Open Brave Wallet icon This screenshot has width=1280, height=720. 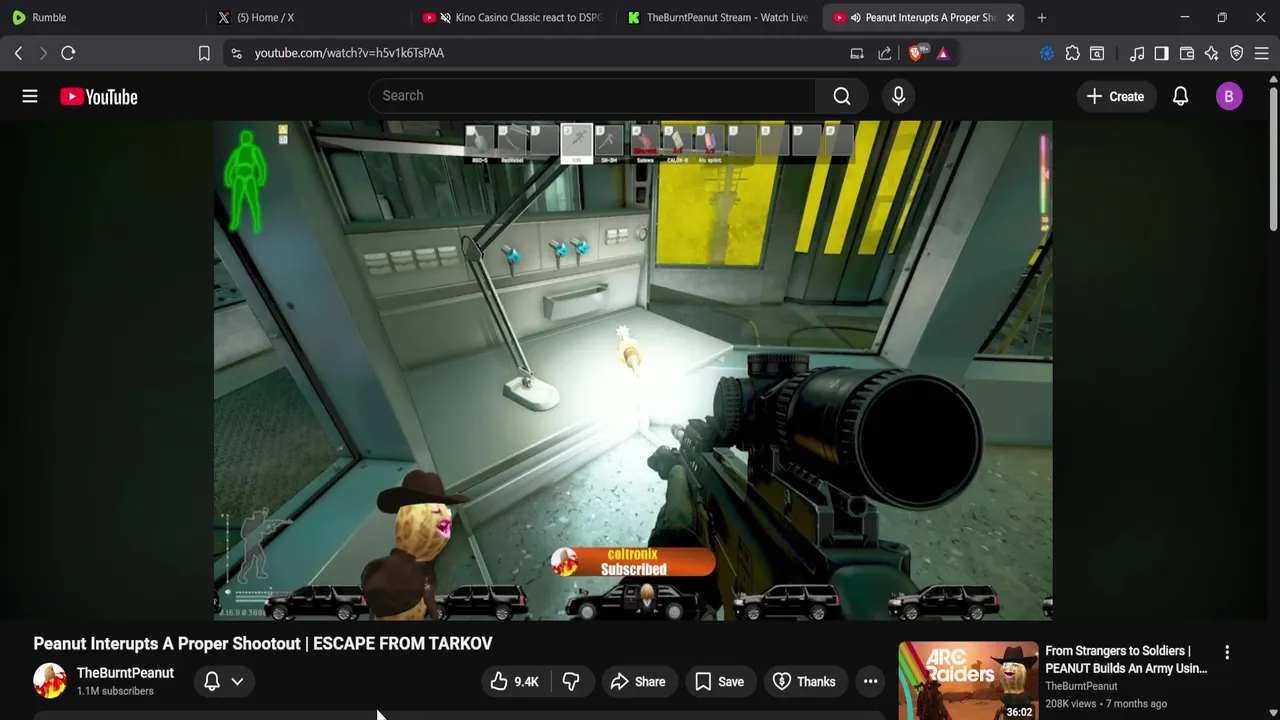[1187, 53]
